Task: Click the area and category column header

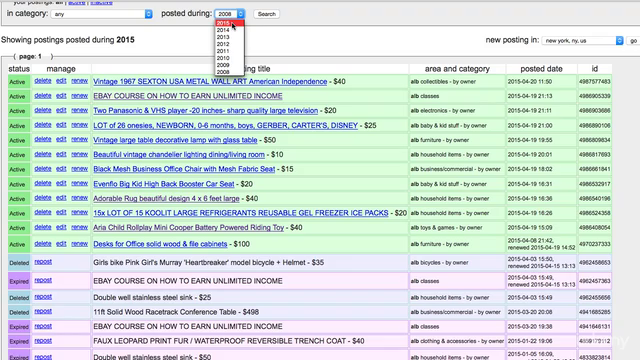Action: (x=457, y=69)
